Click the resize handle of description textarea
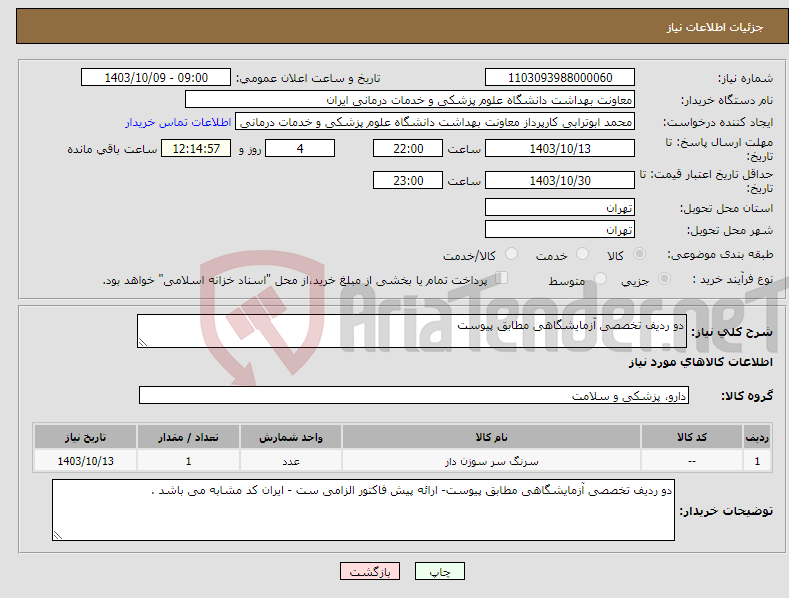This screenshot has width=789, height=598. [143, 343]
